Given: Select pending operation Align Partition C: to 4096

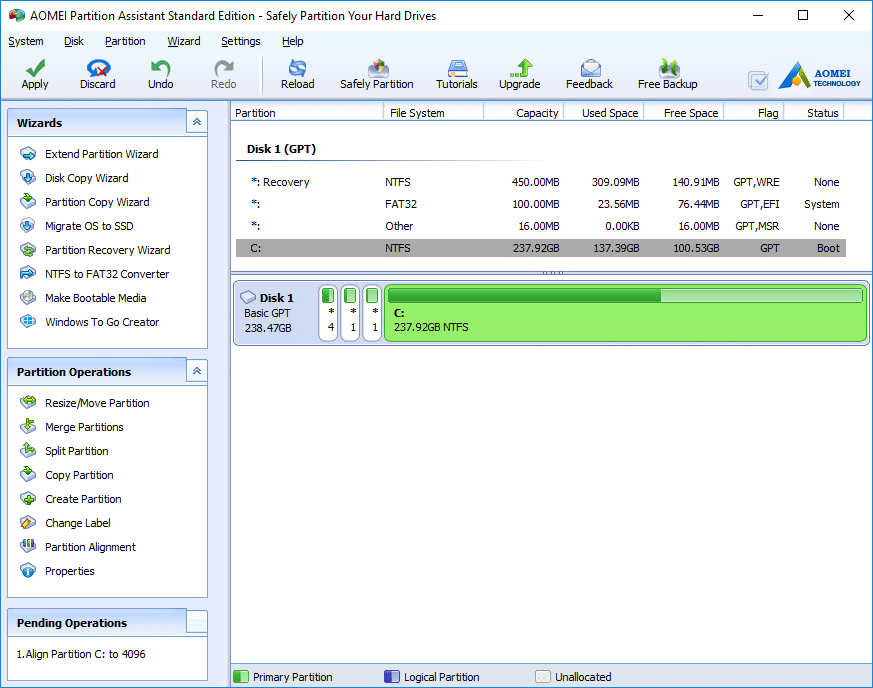Looking at the screenshot, I should pos(81,654).
